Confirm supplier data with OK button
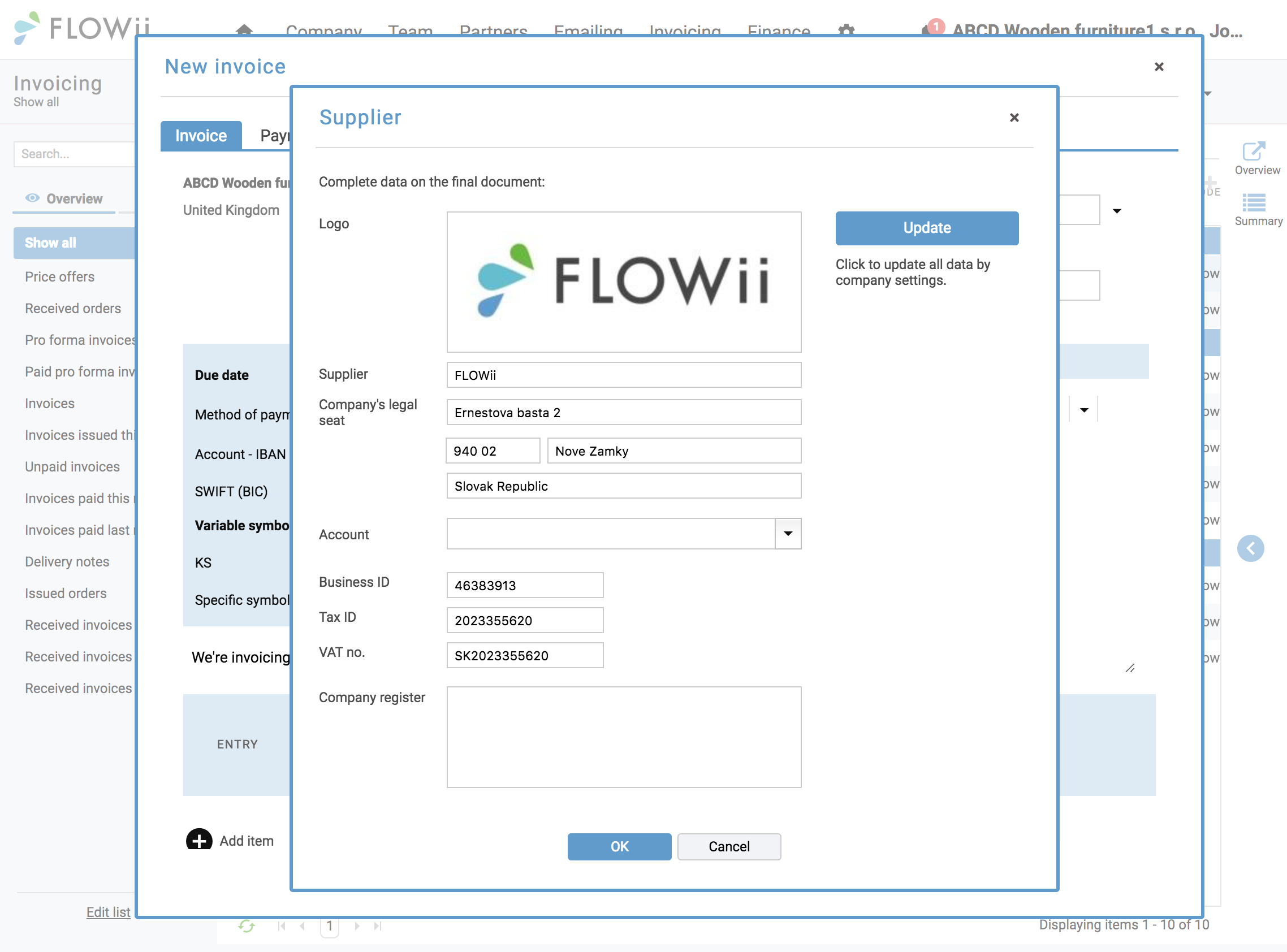The height and width of the screenshot is (952, 1287). [x=619, y=846]
